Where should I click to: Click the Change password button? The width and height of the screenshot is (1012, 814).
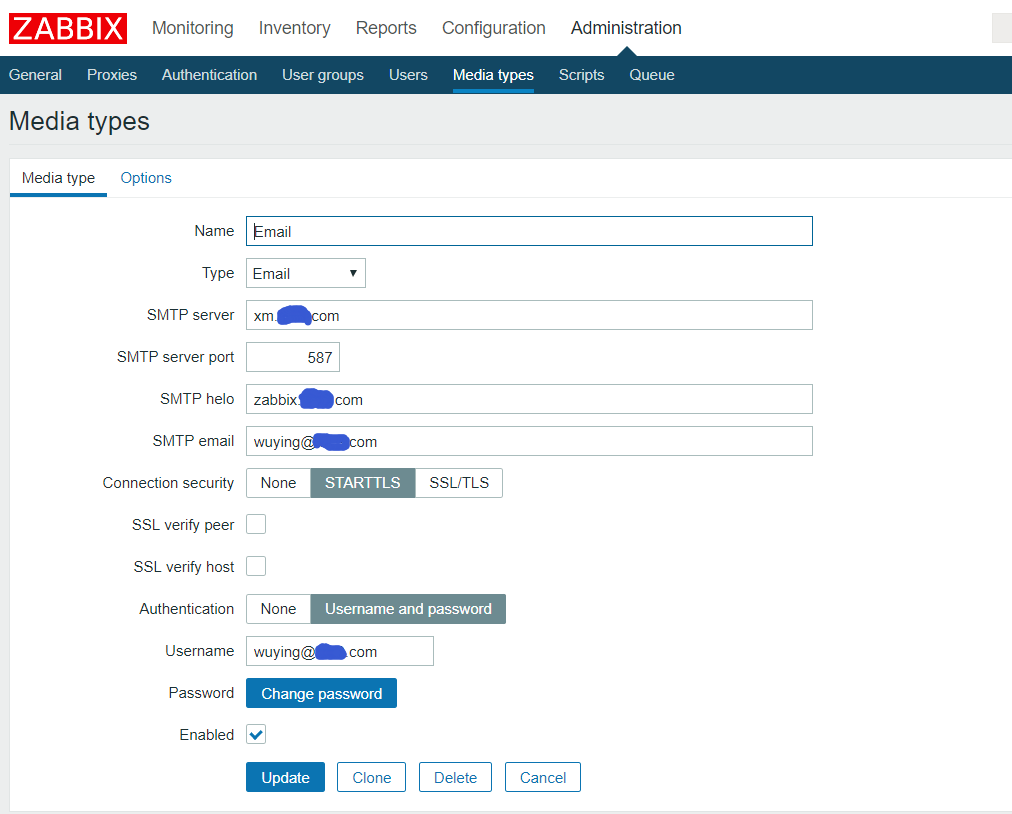[x=321, y=693]
